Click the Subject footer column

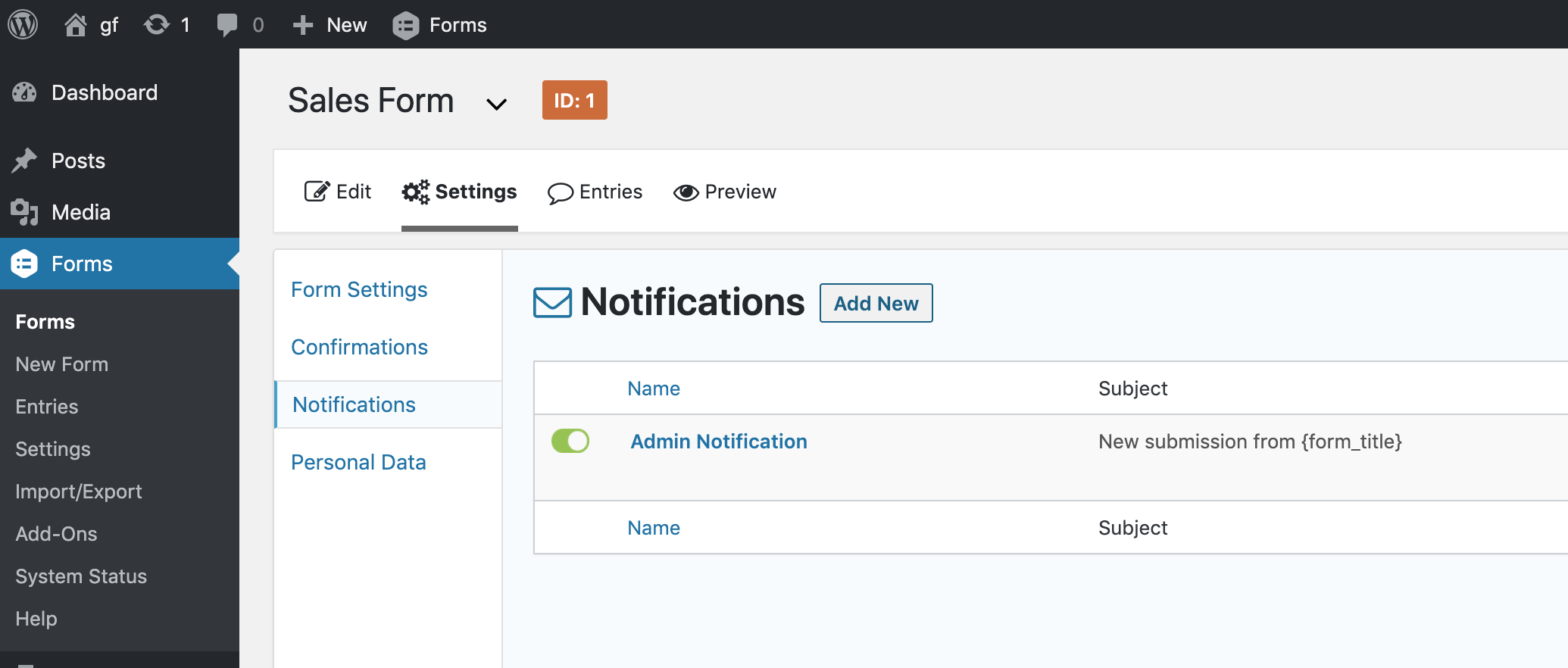(x=1132, y=528)
